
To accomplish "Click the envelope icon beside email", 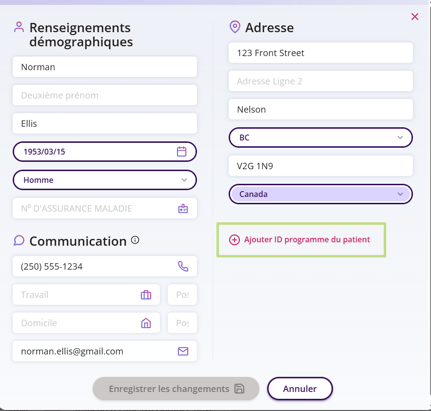I will coord(183,351).
